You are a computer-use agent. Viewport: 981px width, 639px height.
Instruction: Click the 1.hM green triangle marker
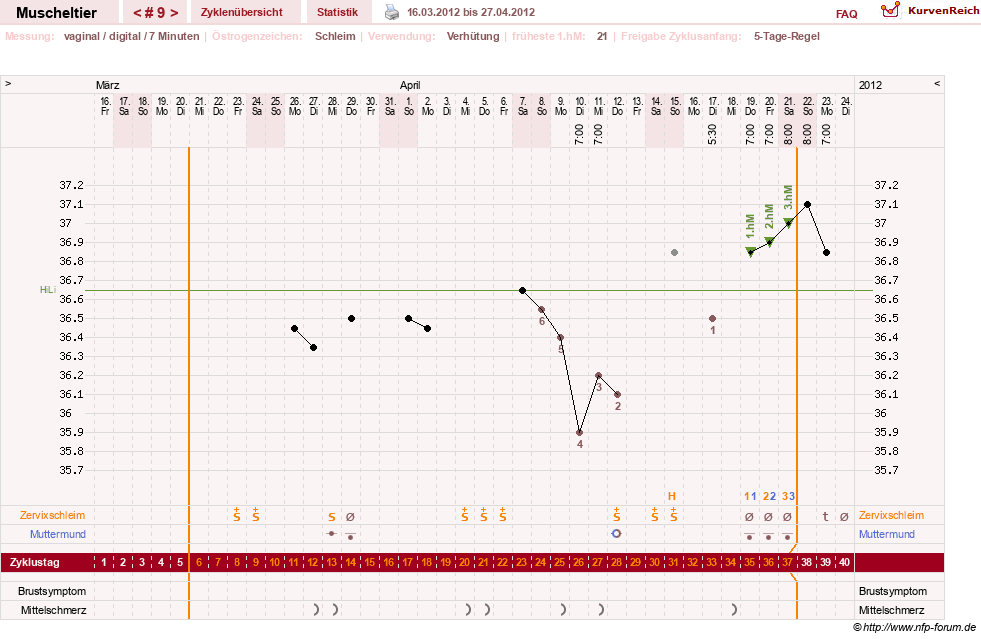coord(751,252)
